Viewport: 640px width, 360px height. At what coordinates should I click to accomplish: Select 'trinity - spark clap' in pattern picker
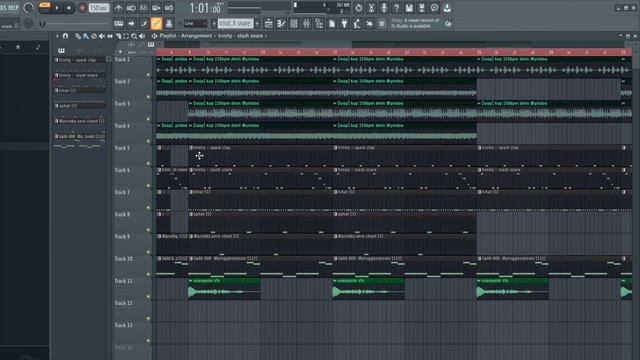(x=80, y=60)
